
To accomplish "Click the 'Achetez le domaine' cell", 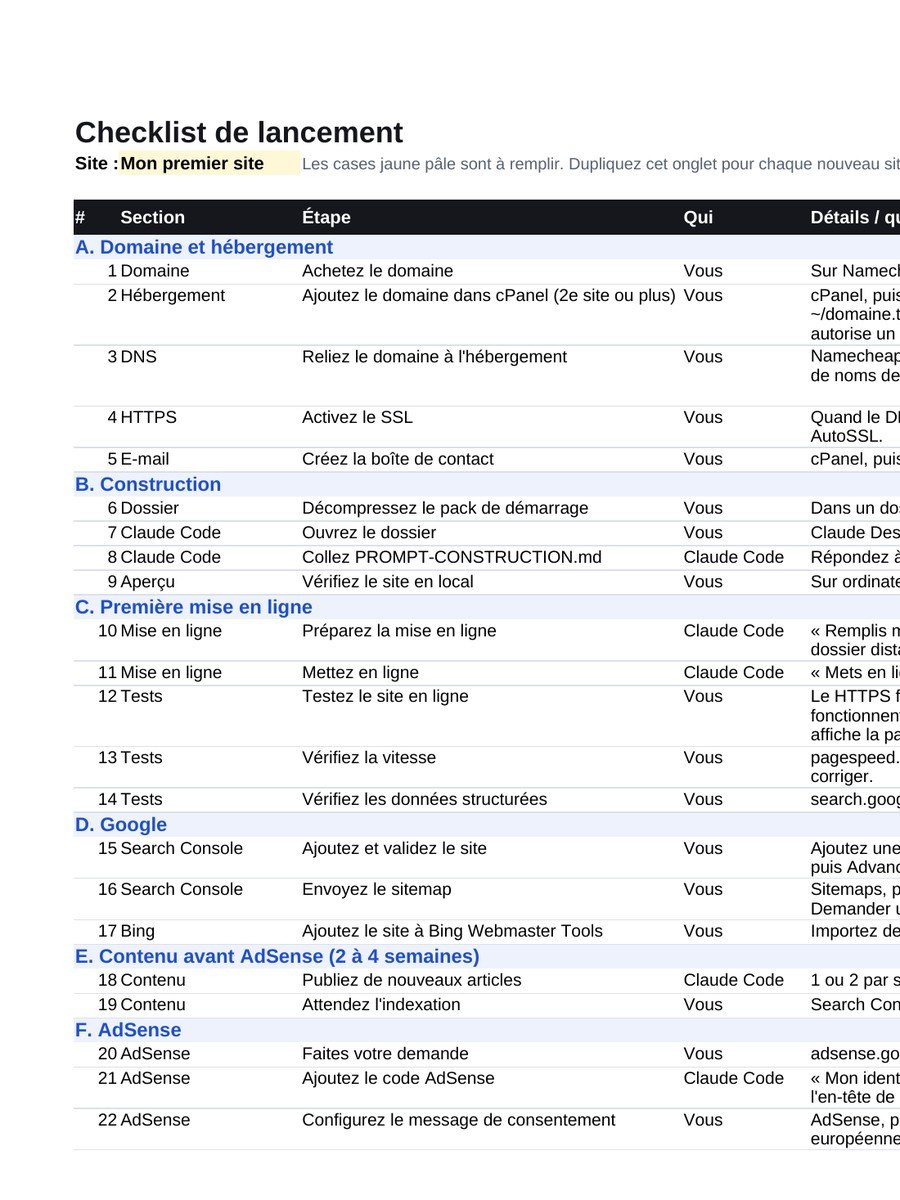I will (x=378, y=271).
